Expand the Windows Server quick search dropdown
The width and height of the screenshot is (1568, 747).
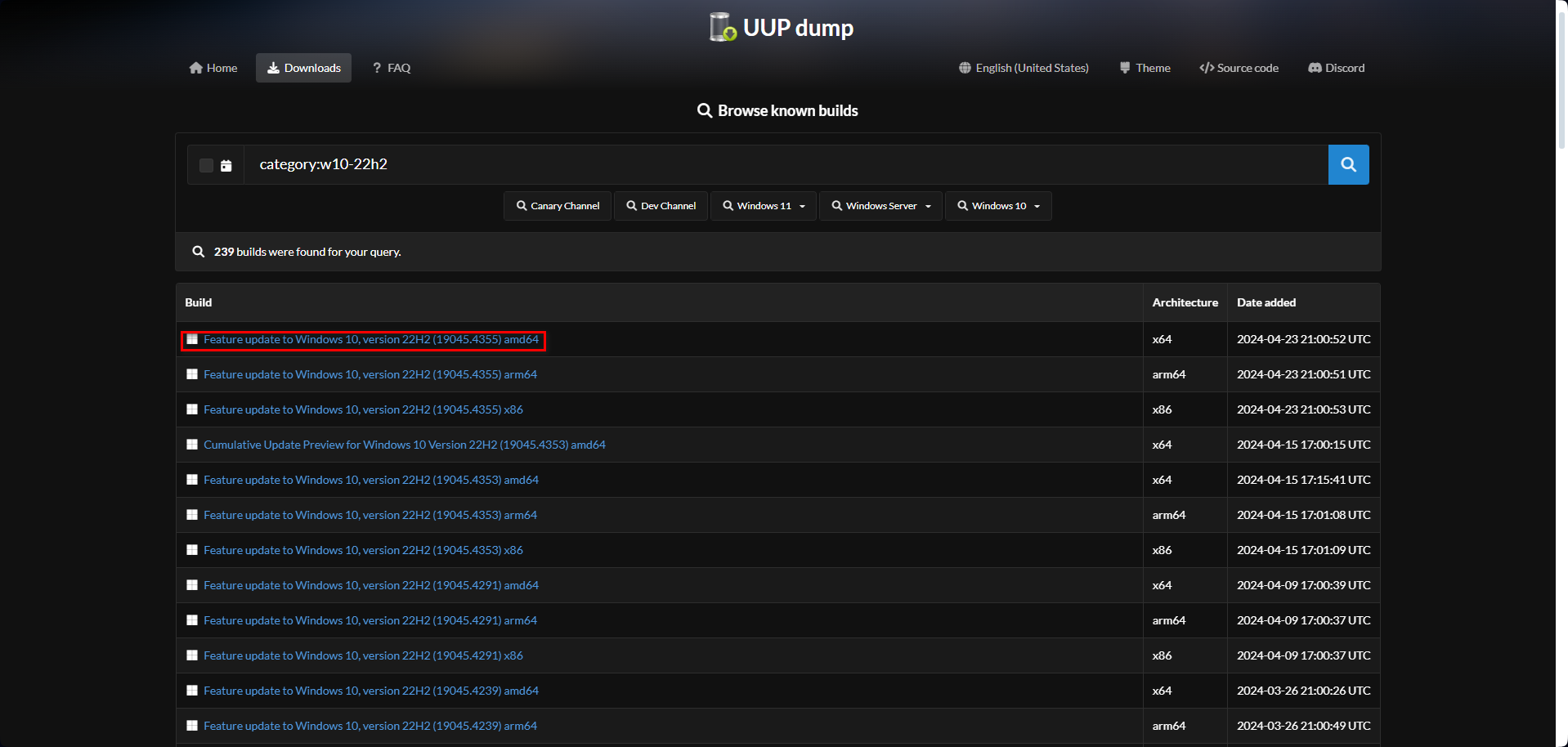click(x=881, y=206)
